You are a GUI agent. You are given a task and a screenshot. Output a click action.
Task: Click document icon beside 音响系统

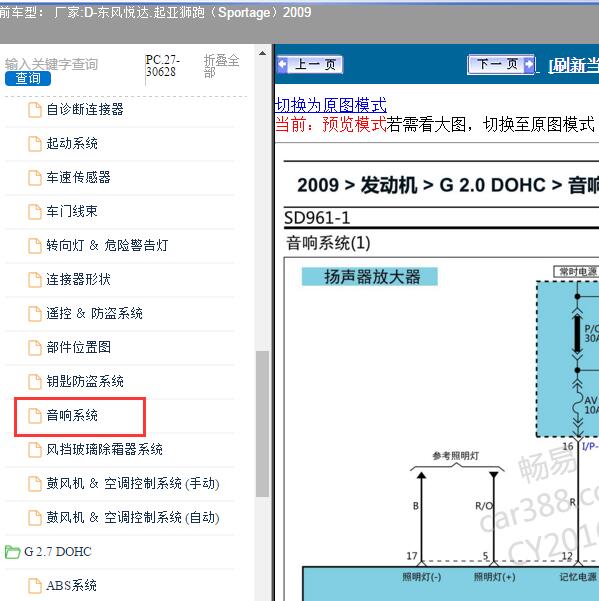coord(35,416)
